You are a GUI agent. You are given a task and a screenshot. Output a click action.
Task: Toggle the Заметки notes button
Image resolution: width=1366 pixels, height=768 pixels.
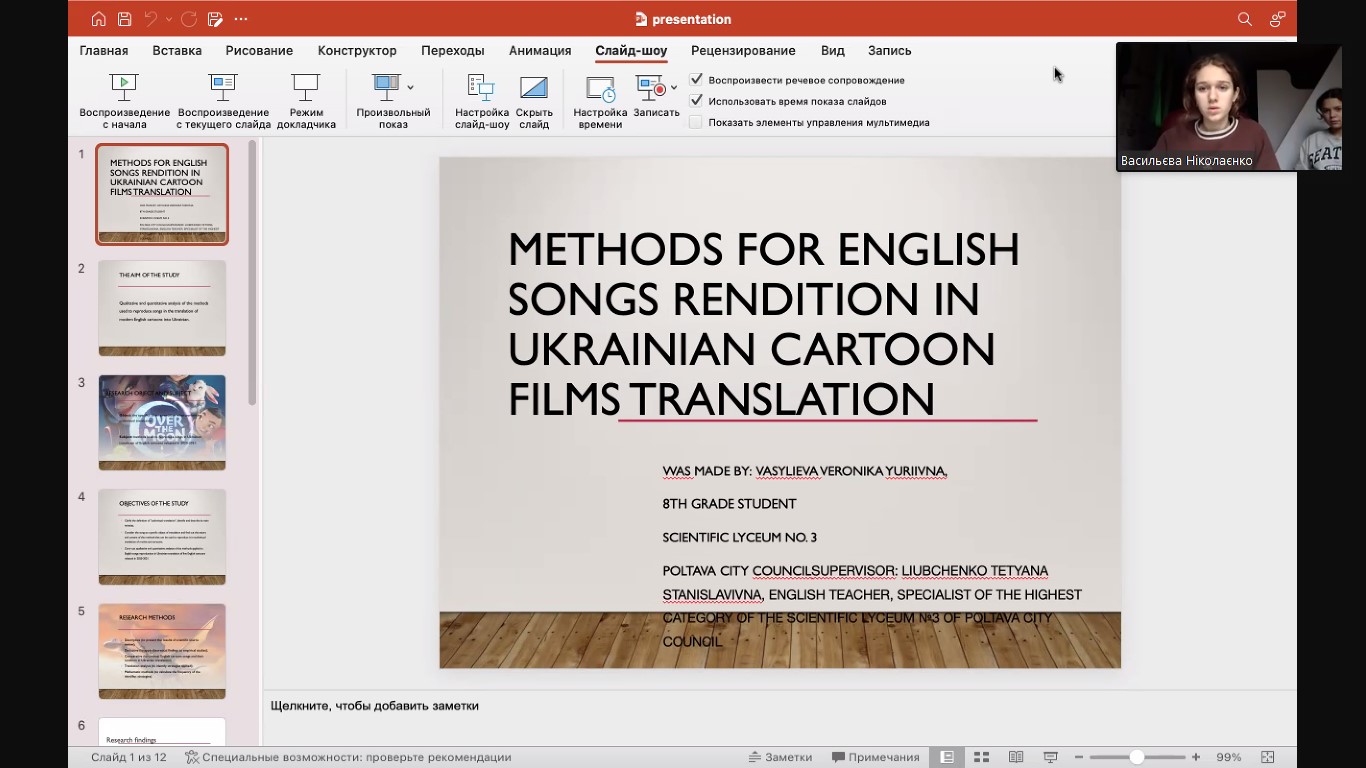(780, 757)
